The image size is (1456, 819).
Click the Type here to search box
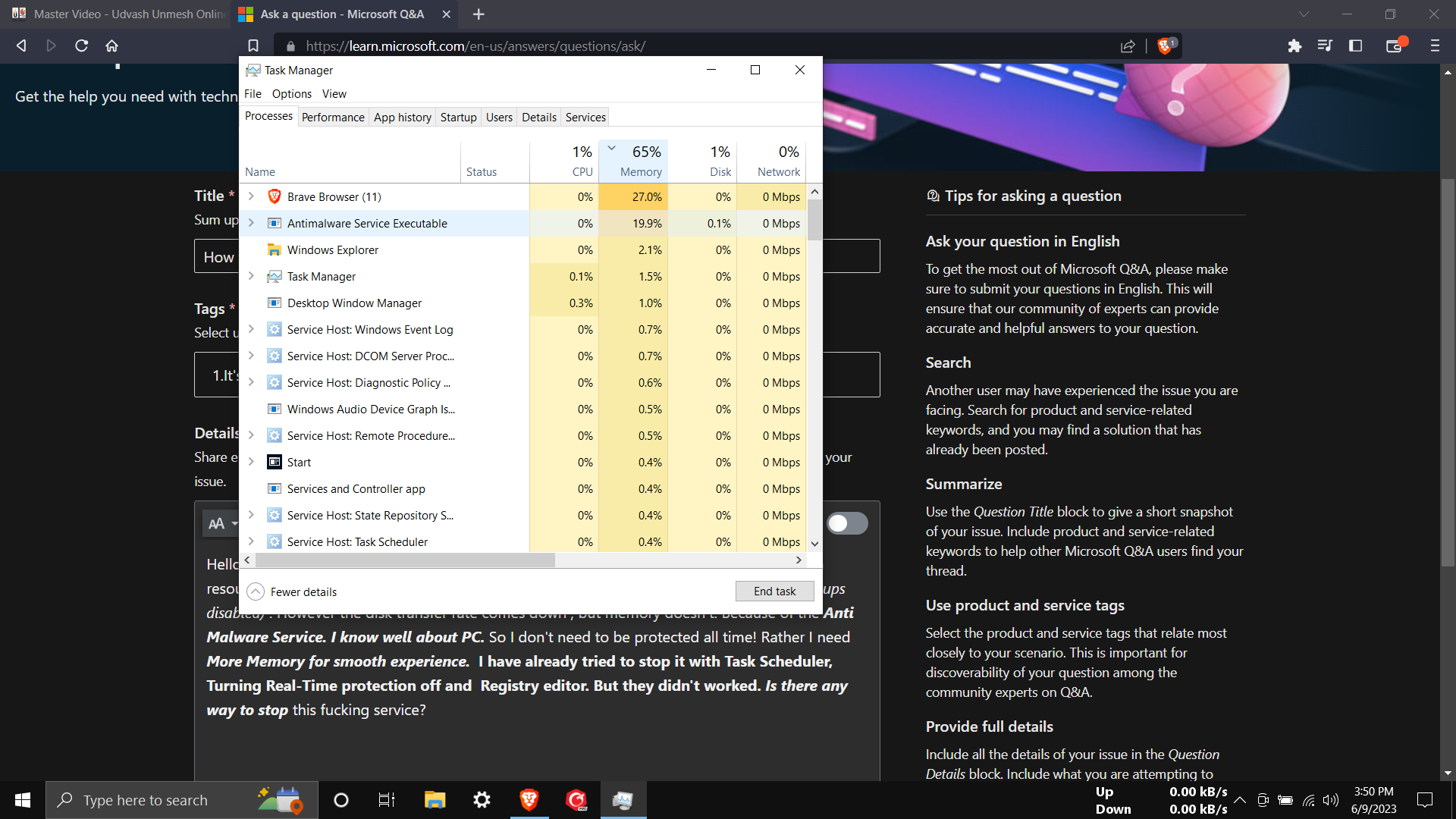pyautogui.click(x=180, y=800)
